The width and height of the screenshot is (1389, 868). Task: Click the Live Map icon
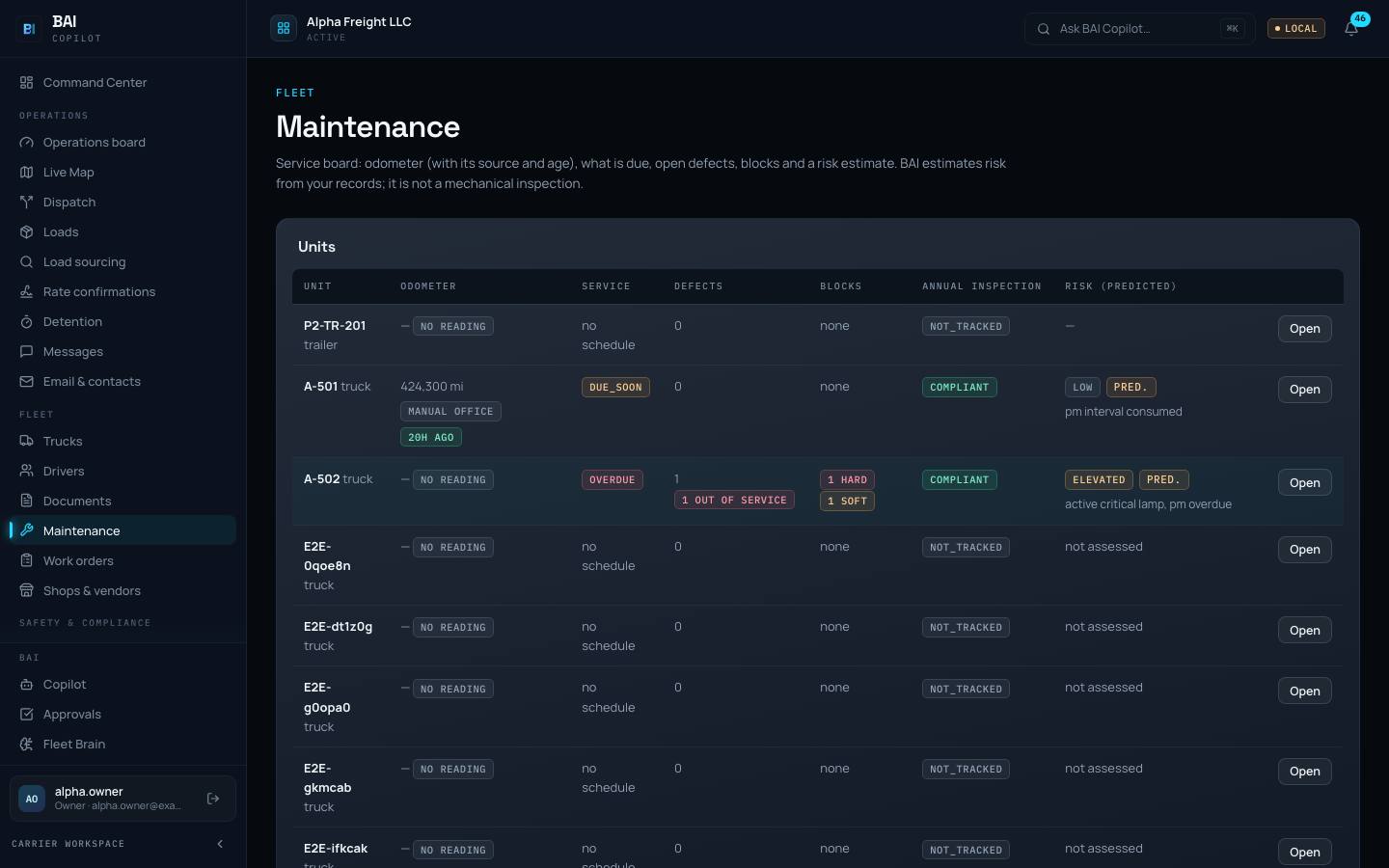(27, 173)
